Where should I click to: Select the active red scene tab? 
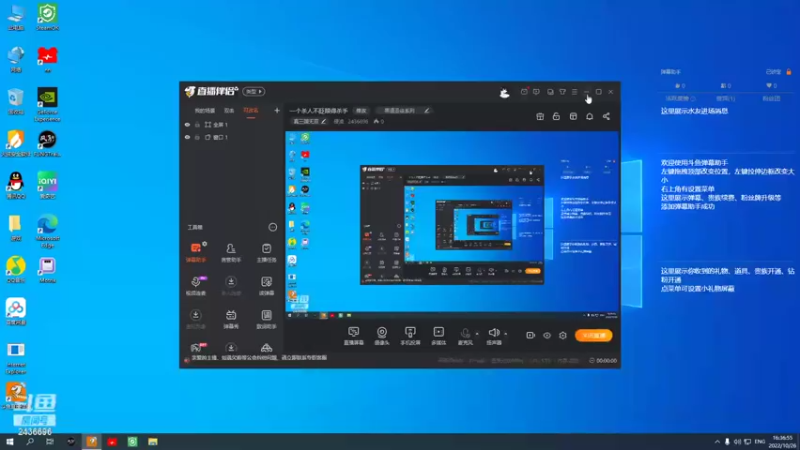[x=251, y=110]
